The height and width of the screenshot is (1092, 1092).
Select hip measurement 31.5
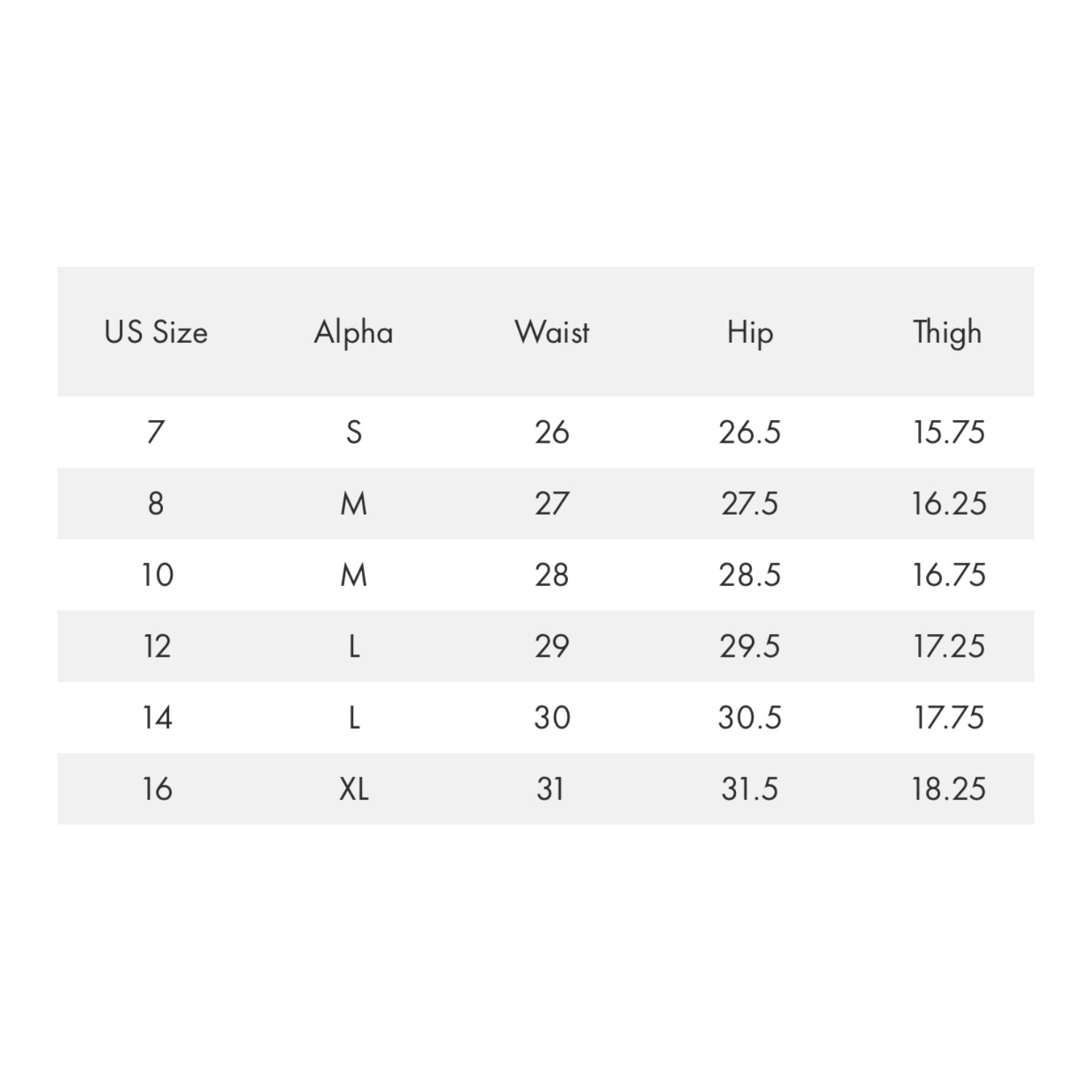[750, 789]
